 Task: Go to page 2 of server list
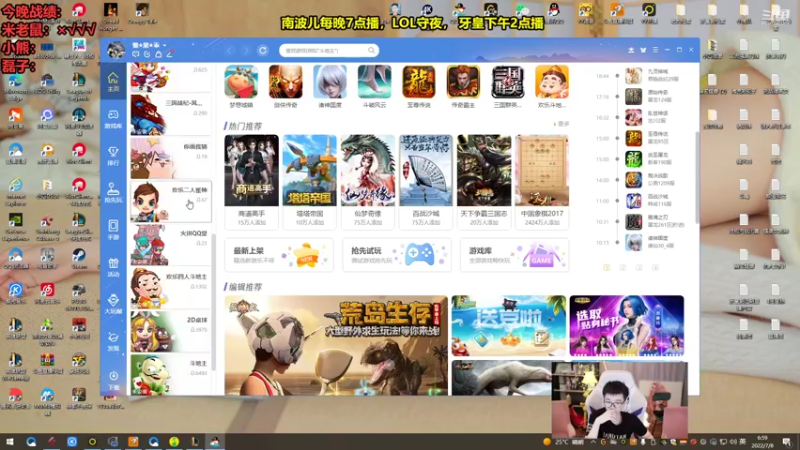point(622,267)
